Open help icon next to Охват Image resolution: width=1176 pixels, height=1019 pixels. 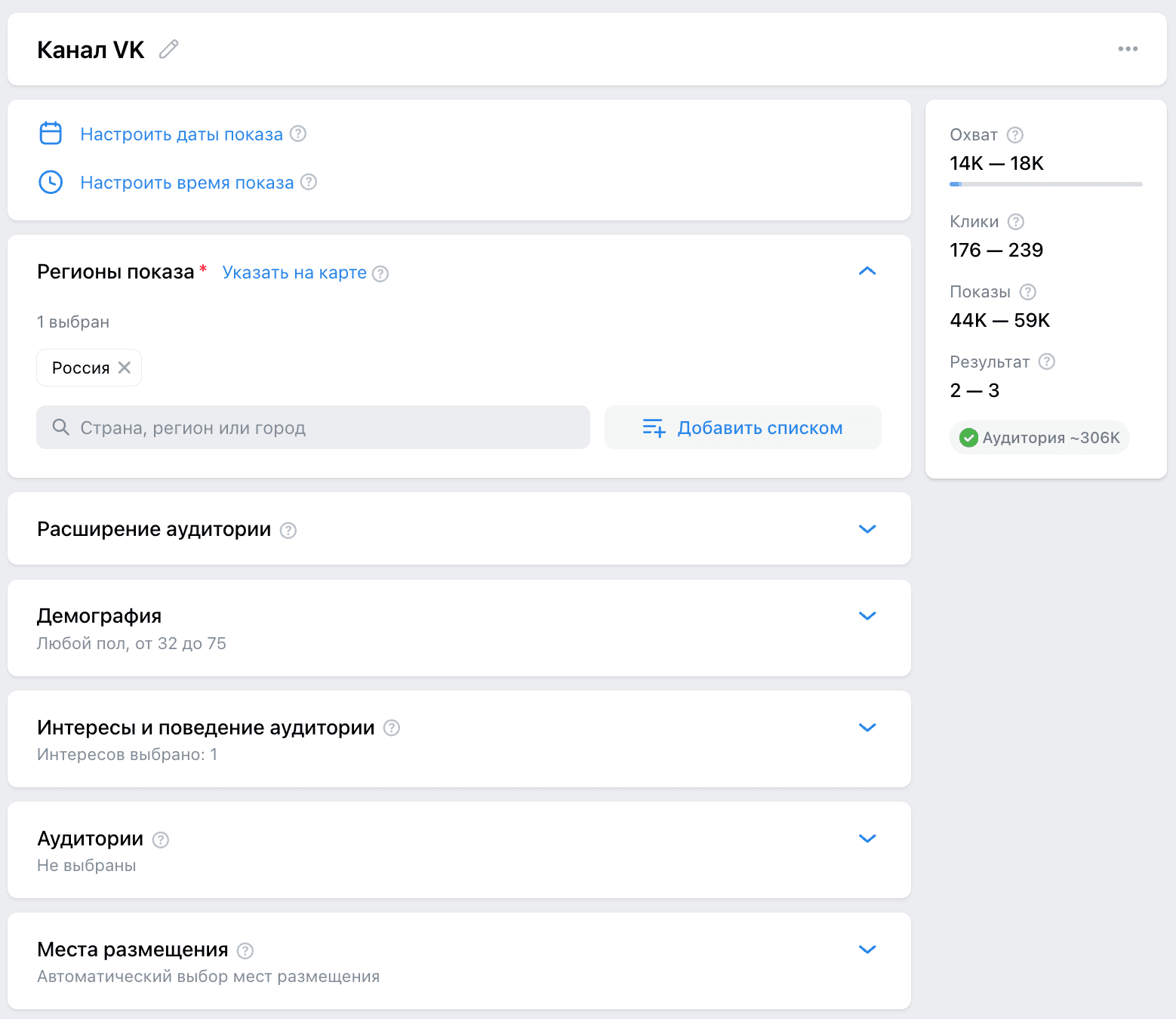(x=1015, y=135)
